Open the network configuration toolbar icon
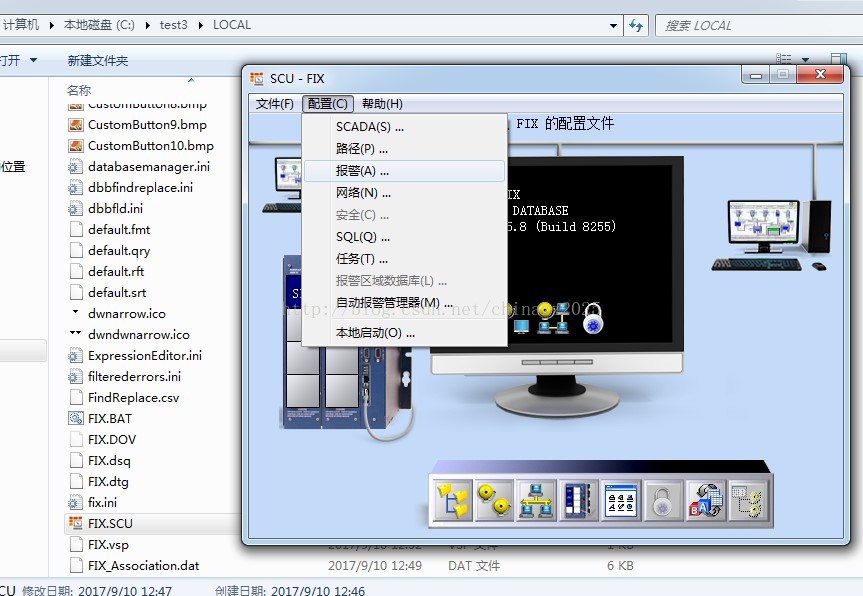The image size is (863, 596). pyautogui.click(x=536, y=500)
